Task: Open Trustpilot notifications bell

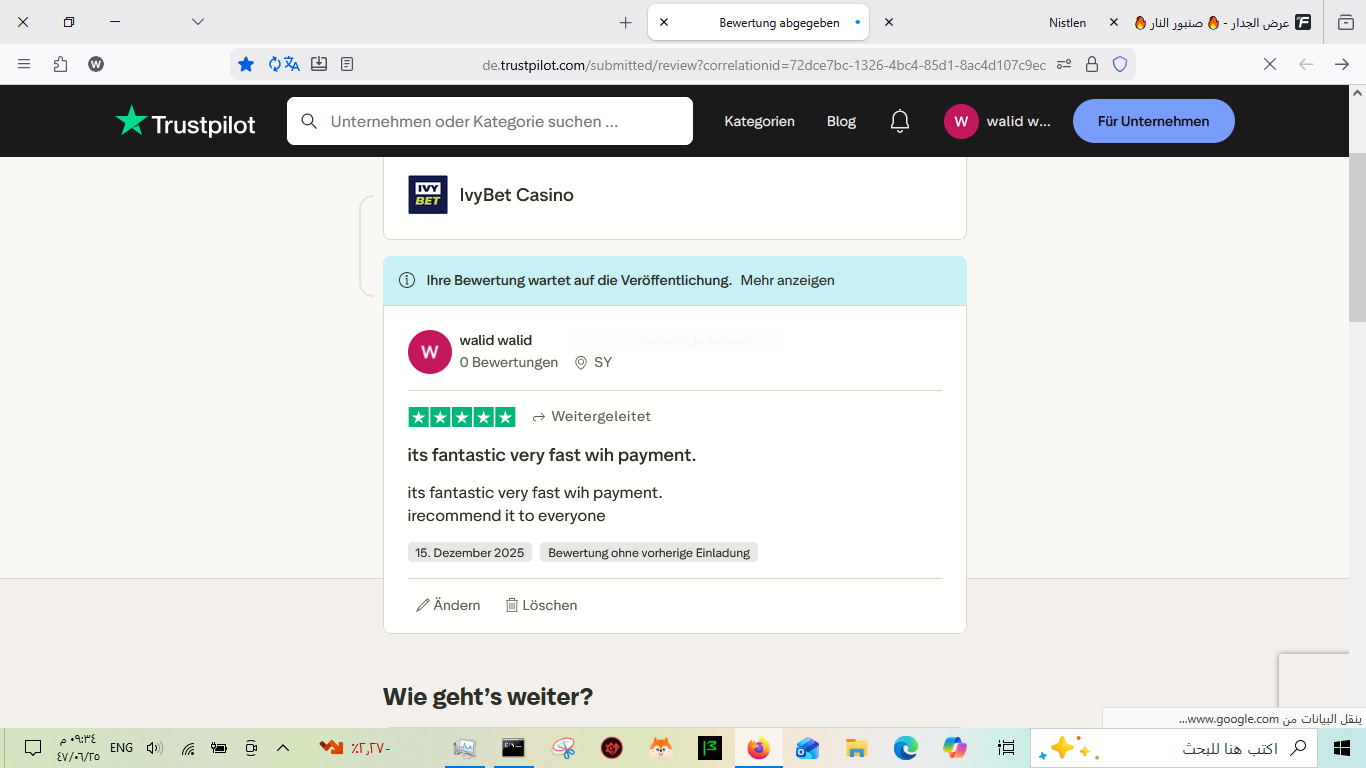Action: (900, 121)
